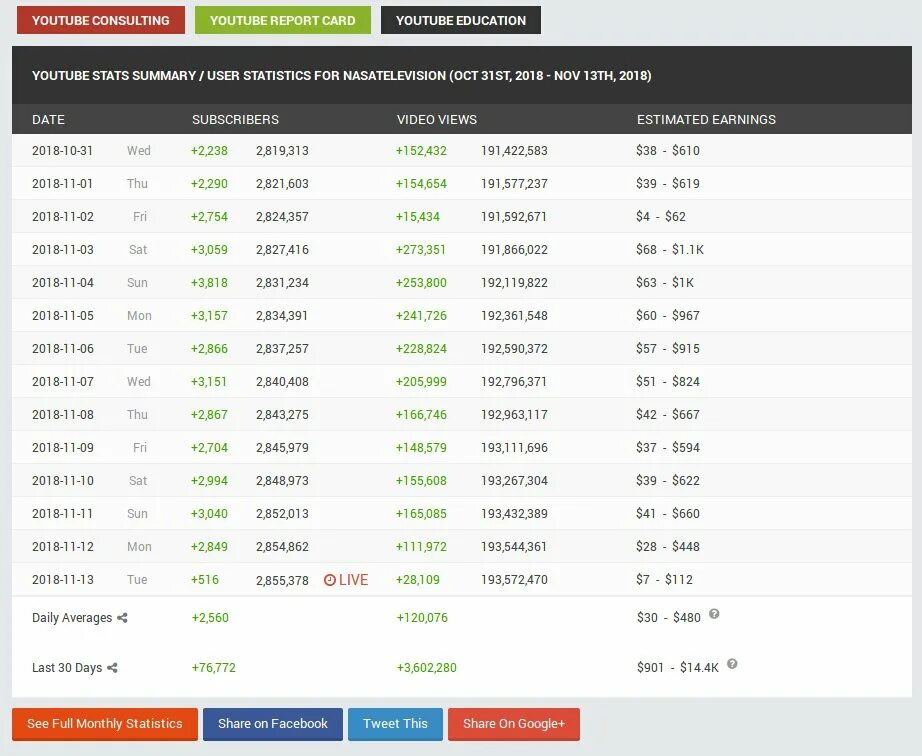This screenshot has width=922, height=756.
Task: Select date 2018-11-03 in the table
Action: pos(62,249)
